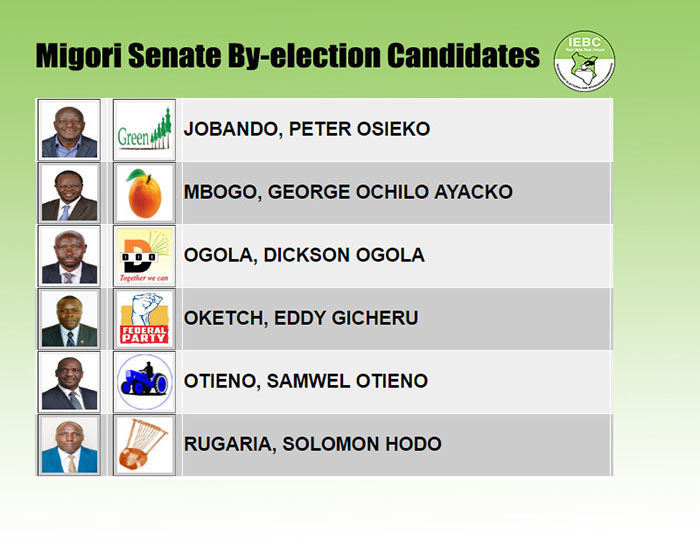Click the orange fruit party symbol
The height and width of the screenshot is (540, 700).
pos(144,193)
